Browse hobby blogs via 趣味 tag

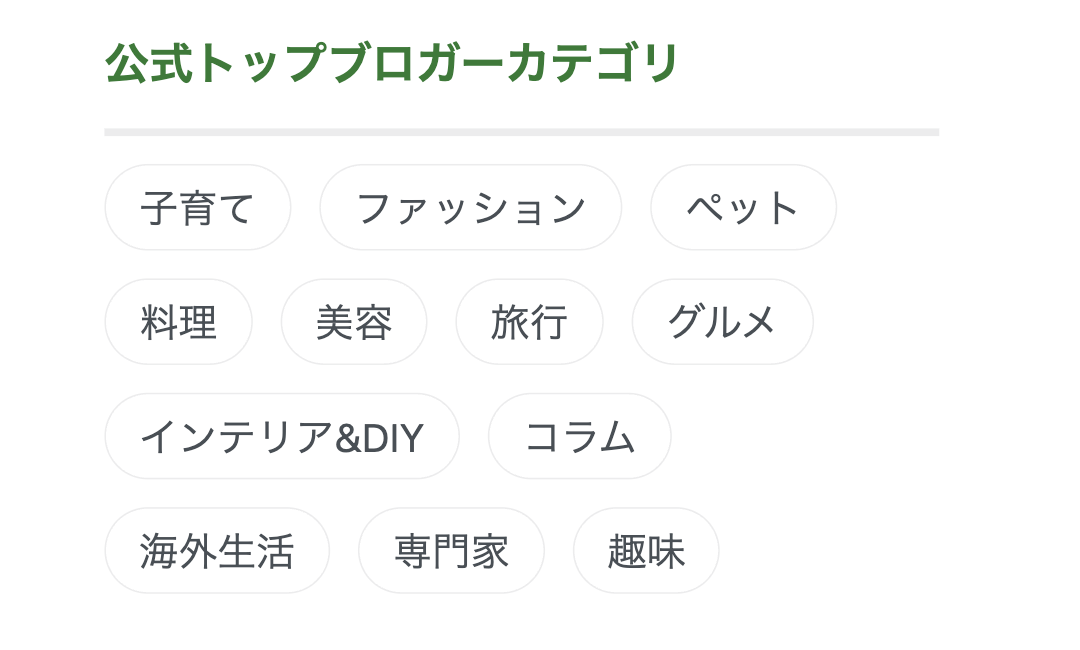646,551
